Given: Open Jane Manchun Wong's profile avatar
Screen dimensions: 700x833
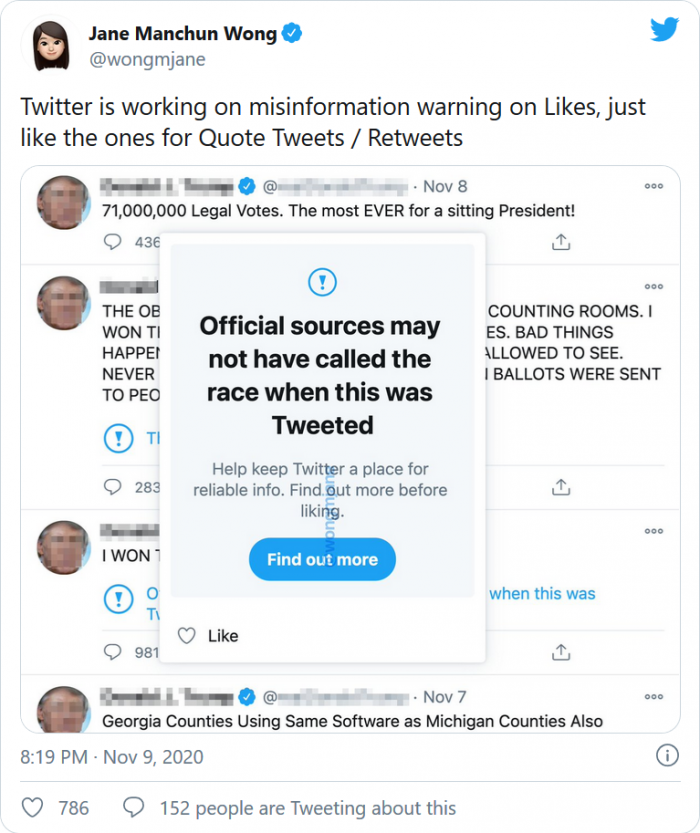Looking at the screenshot, I should [51, 45].
